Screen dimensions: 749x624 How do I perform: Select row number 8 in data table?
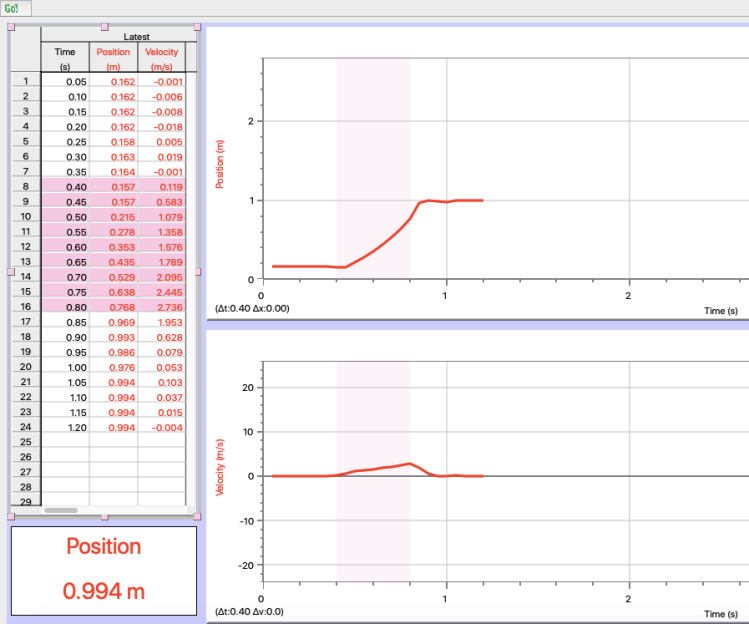(25, 187)
